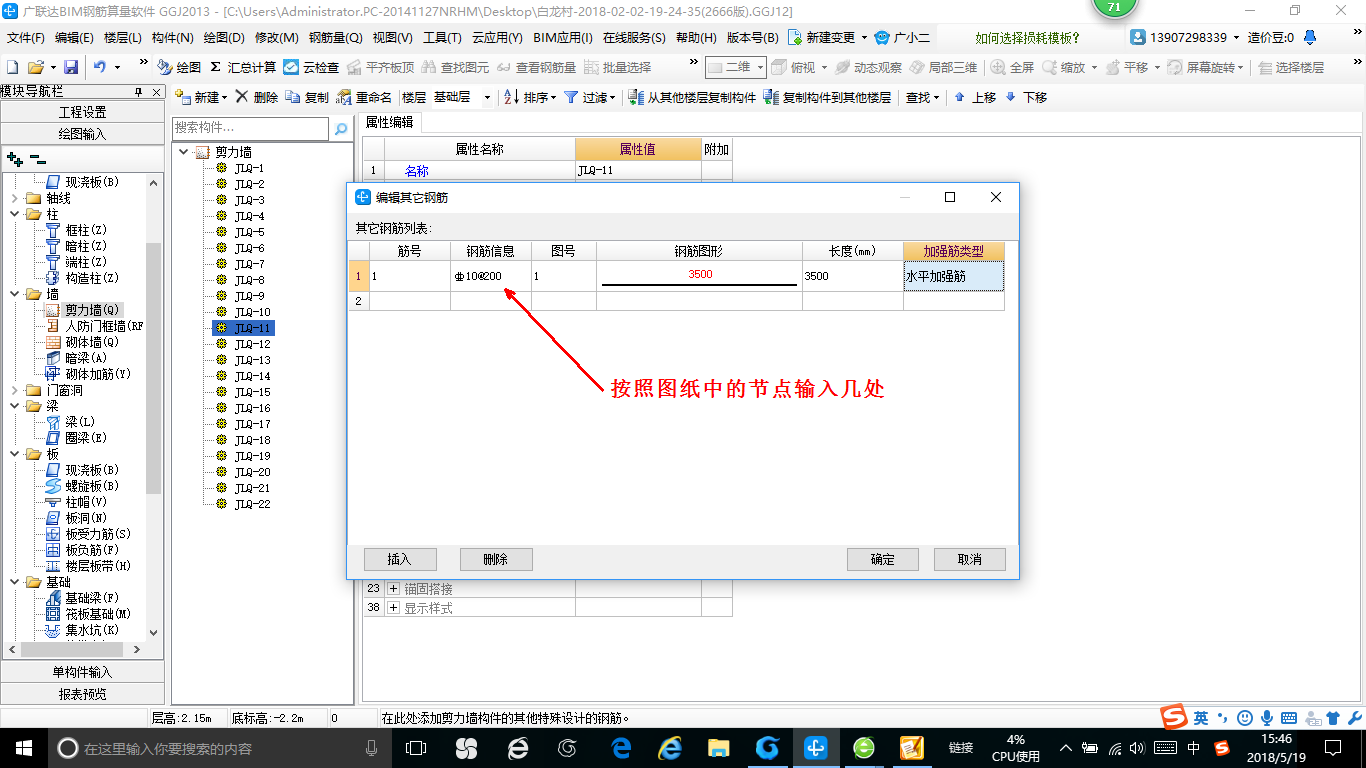
Task: Move component down with 下移
Action: (1026, 97)
